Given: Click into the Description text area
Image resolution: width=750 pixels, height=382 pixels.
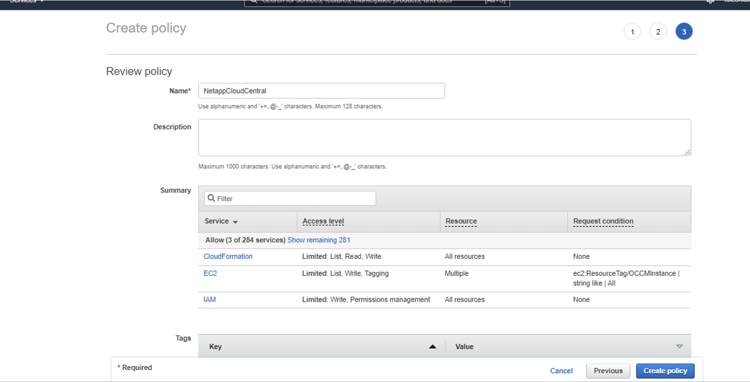Looking at the screenshot, I should [445, 137].
